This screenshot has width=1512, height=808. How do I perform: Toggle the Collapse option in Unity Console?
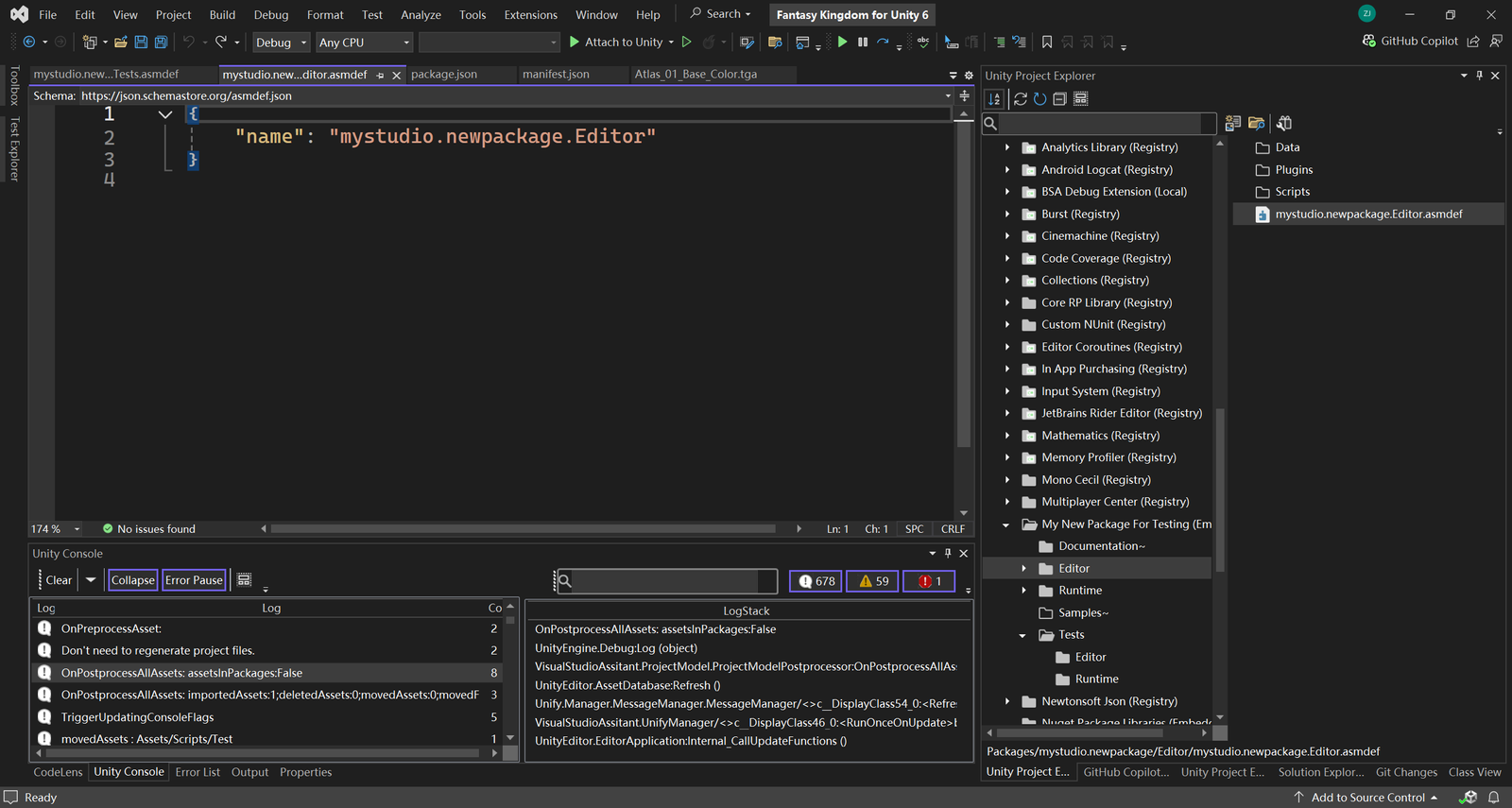coord(132,580)
